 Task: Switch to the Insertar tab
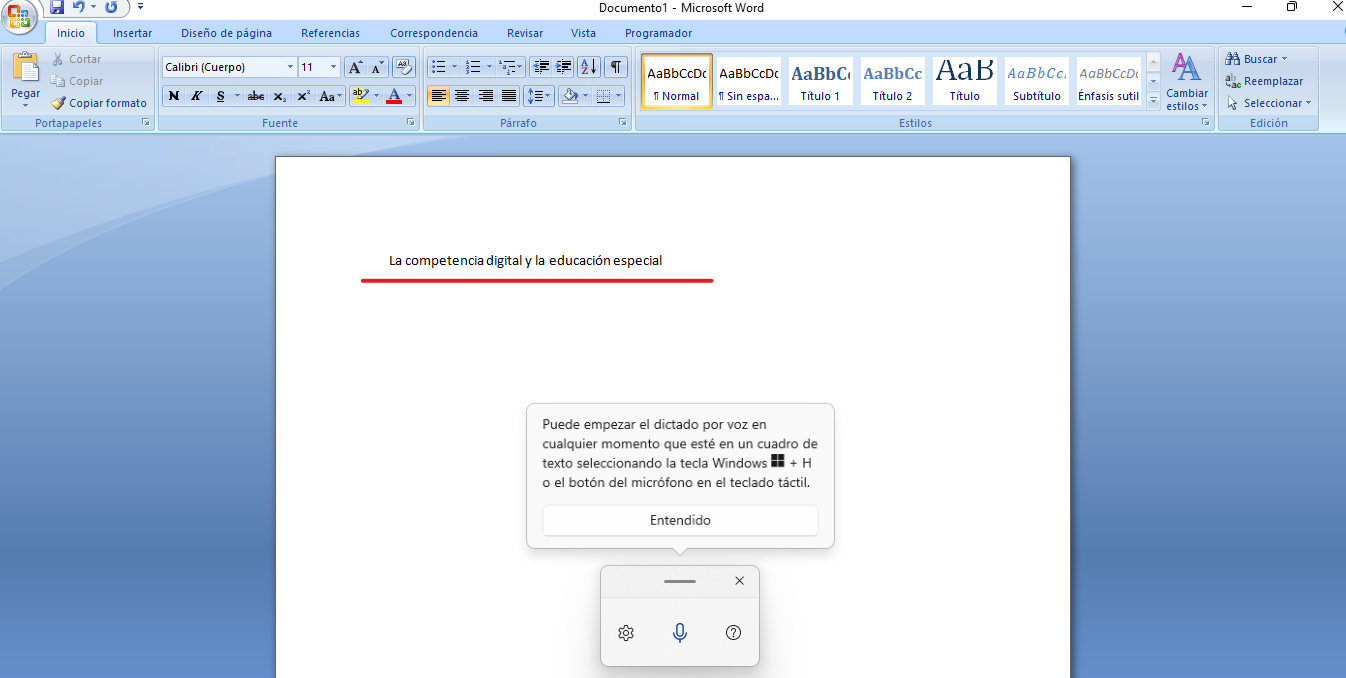point(132,33)
